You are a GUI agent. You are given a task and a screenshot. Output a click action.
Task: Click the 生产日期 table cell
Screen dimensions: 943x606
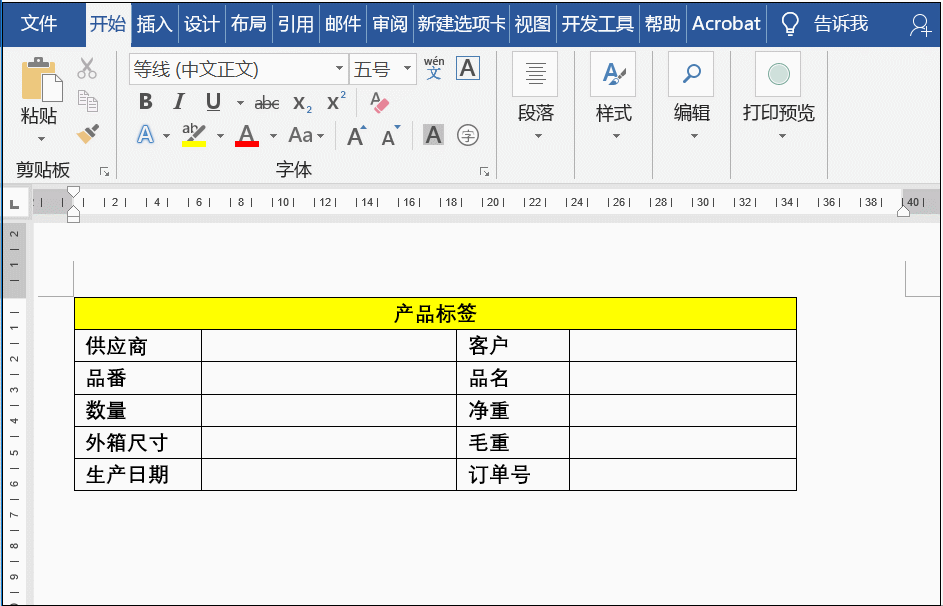coord(138,475)
